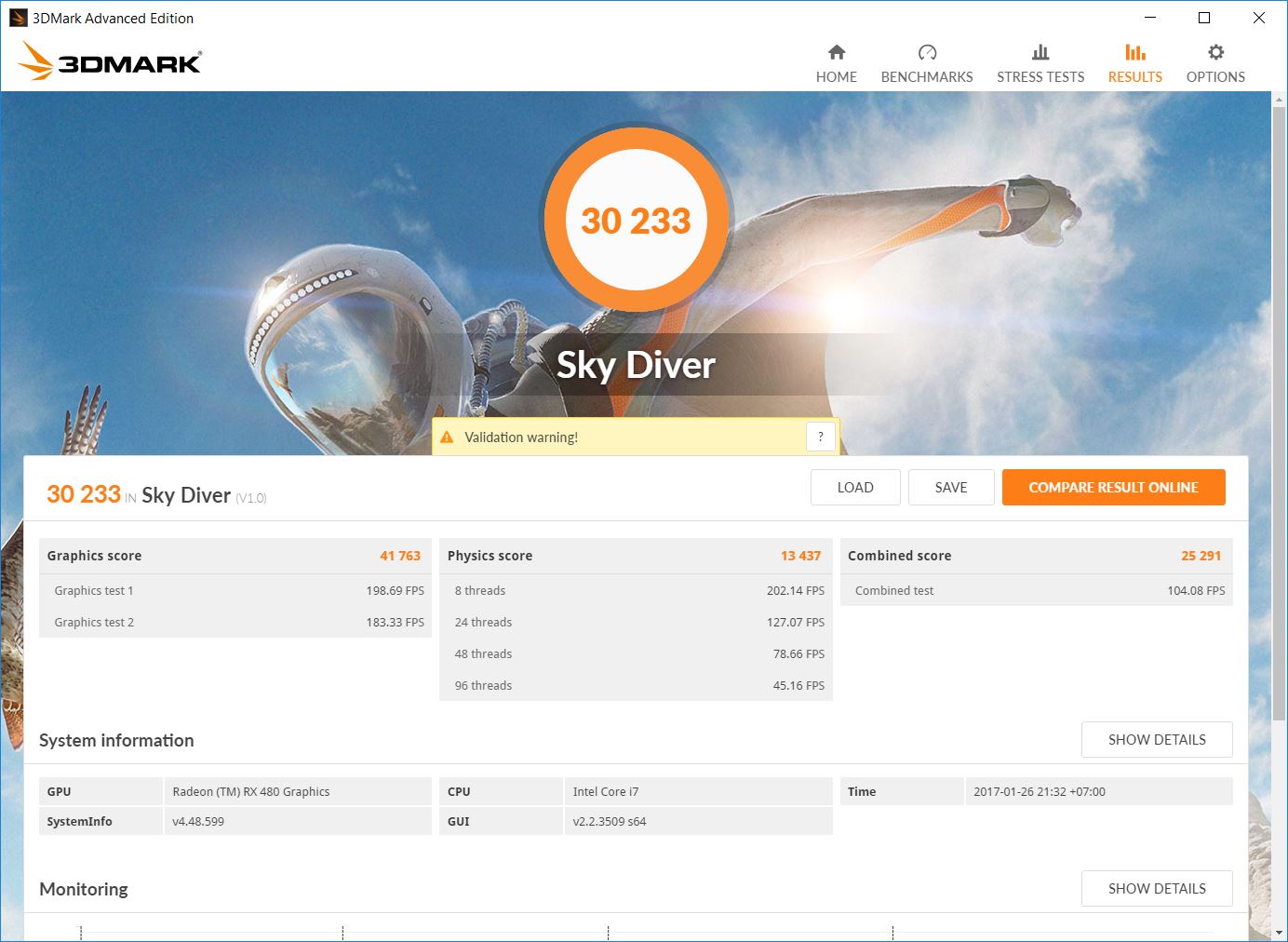The width and height of the screenshot is (1288, 942).
Task: Click the question mark help button
Action: [x=820, y=437]
